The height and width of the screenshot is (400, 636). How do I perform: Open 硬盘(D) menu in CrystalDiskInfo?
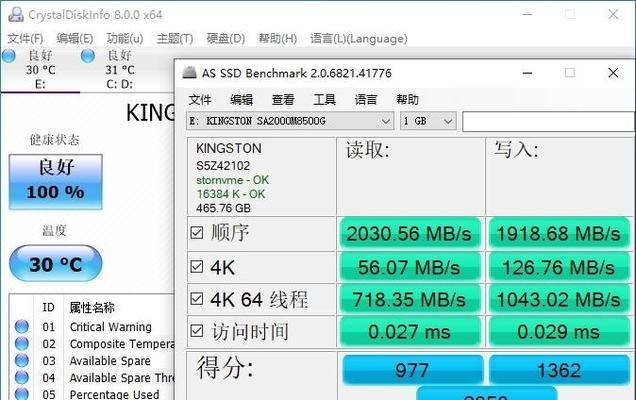coord(226,39)
